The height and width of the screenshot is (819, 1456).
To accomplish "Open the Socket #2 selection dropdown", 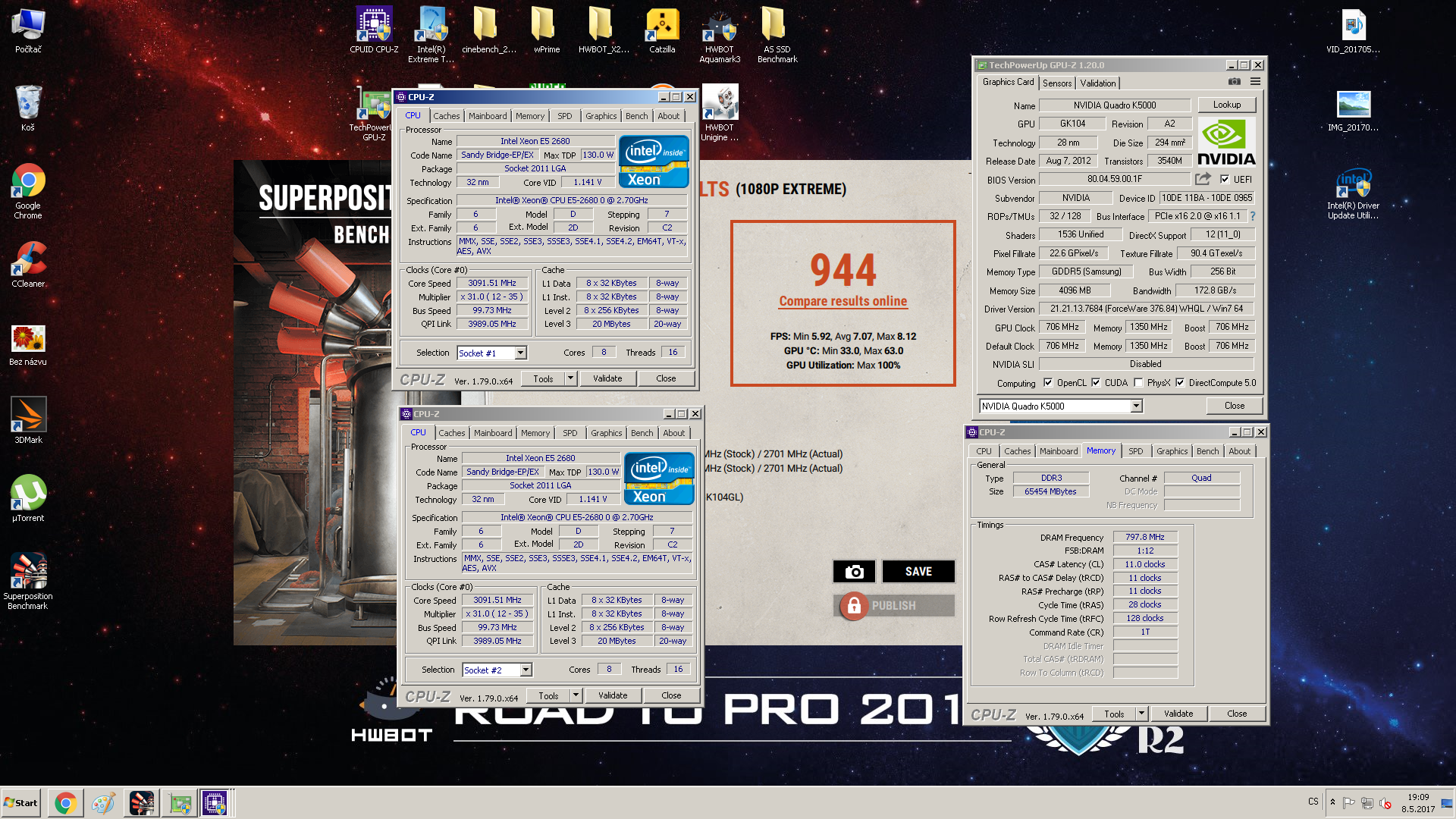I will pos(526,670).
